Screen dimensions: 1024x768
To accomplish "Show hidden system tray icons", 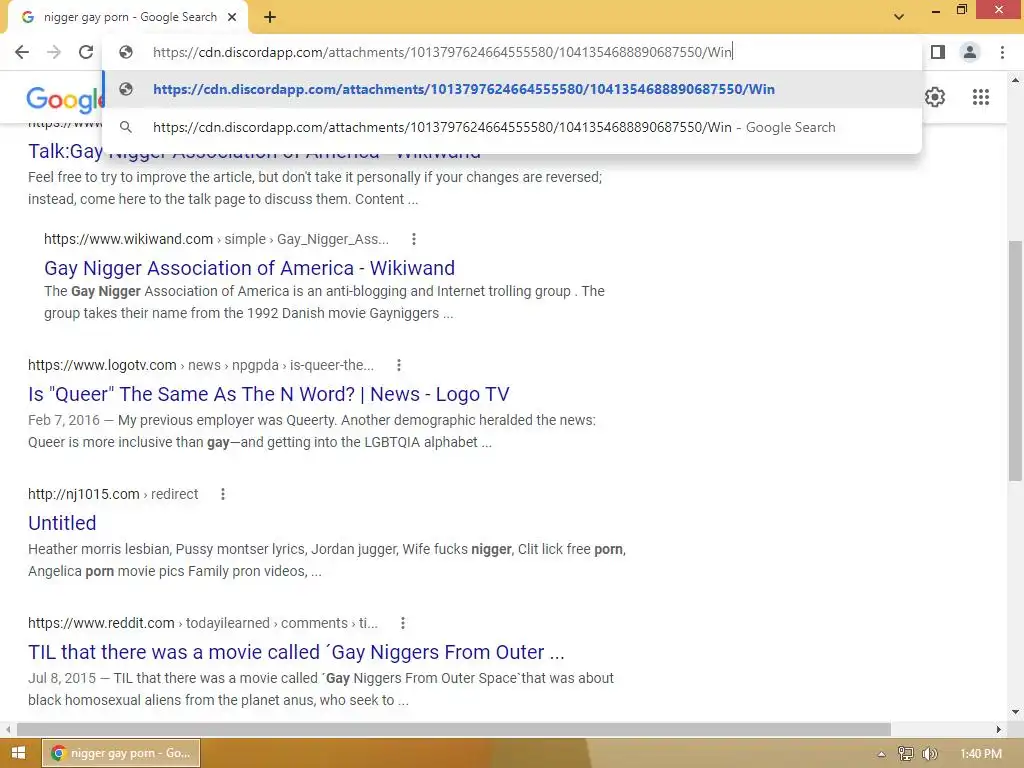I will tap(881, 754).
